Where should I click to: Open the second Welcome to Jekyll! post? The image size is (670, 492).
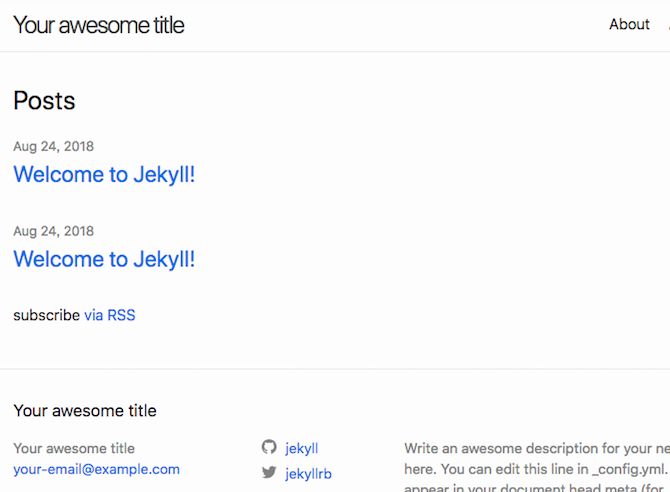click(104, 260)
